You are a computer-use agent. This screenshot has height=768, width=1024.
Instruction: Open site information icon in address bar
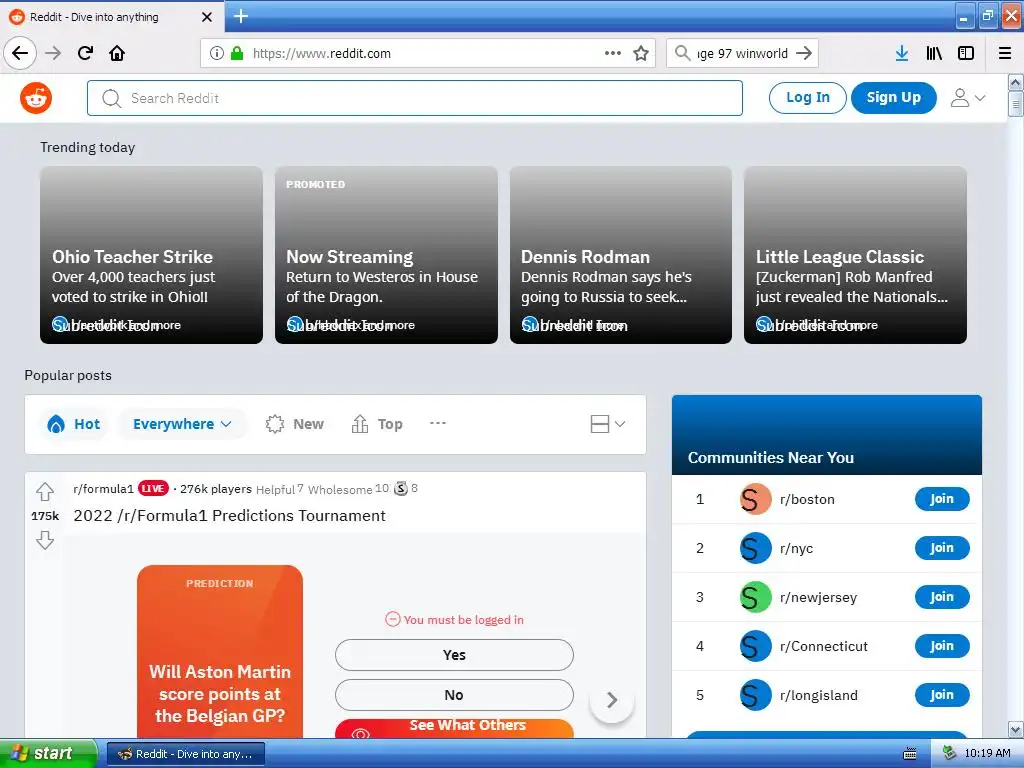pos(216,53)
